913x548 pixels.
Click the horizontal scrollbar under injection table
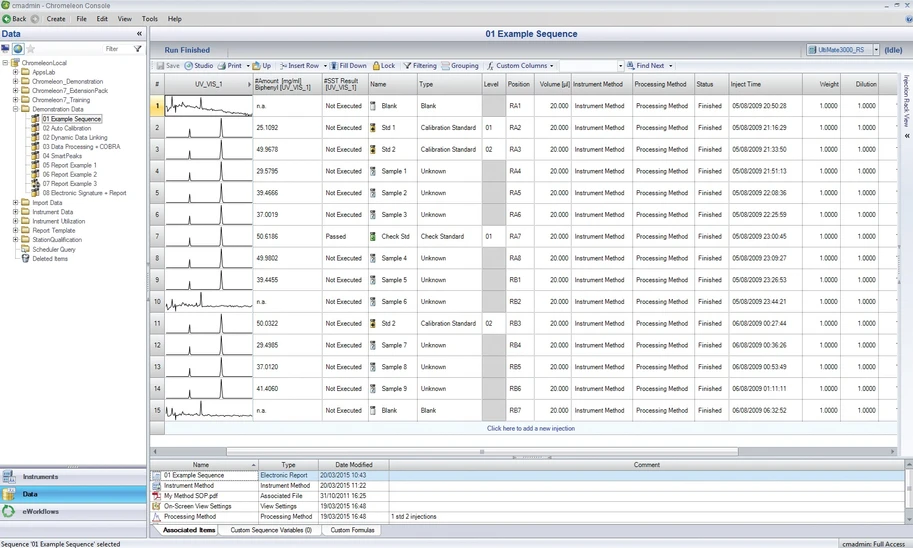pos(482,452)
